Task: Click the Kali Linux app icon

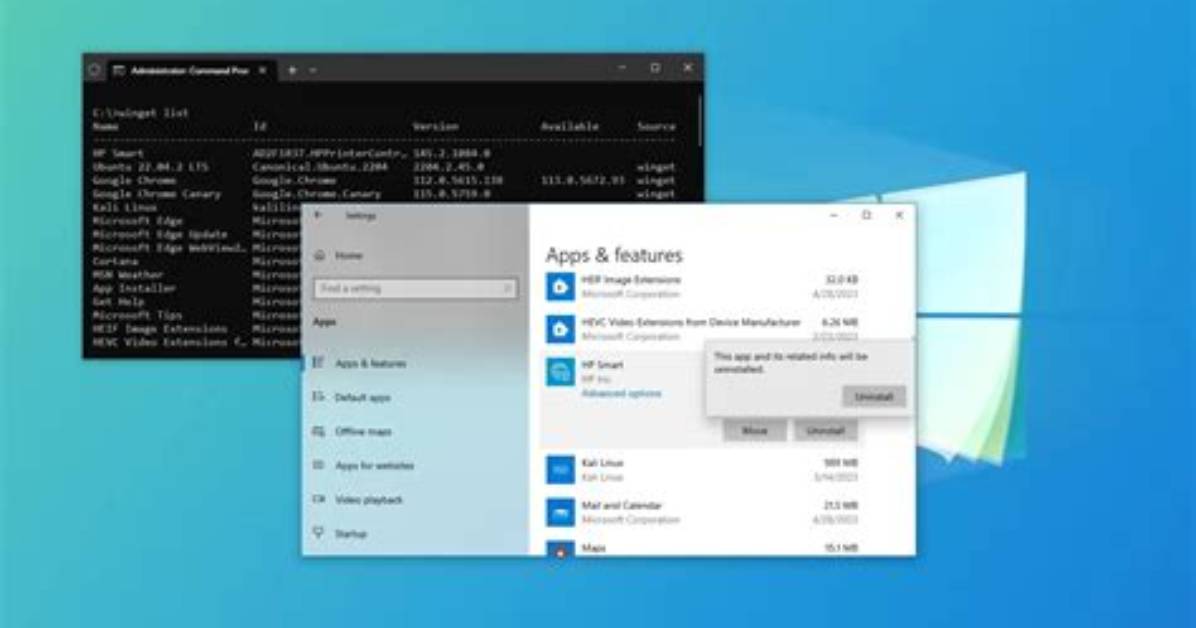Action: tap(560, 469)
